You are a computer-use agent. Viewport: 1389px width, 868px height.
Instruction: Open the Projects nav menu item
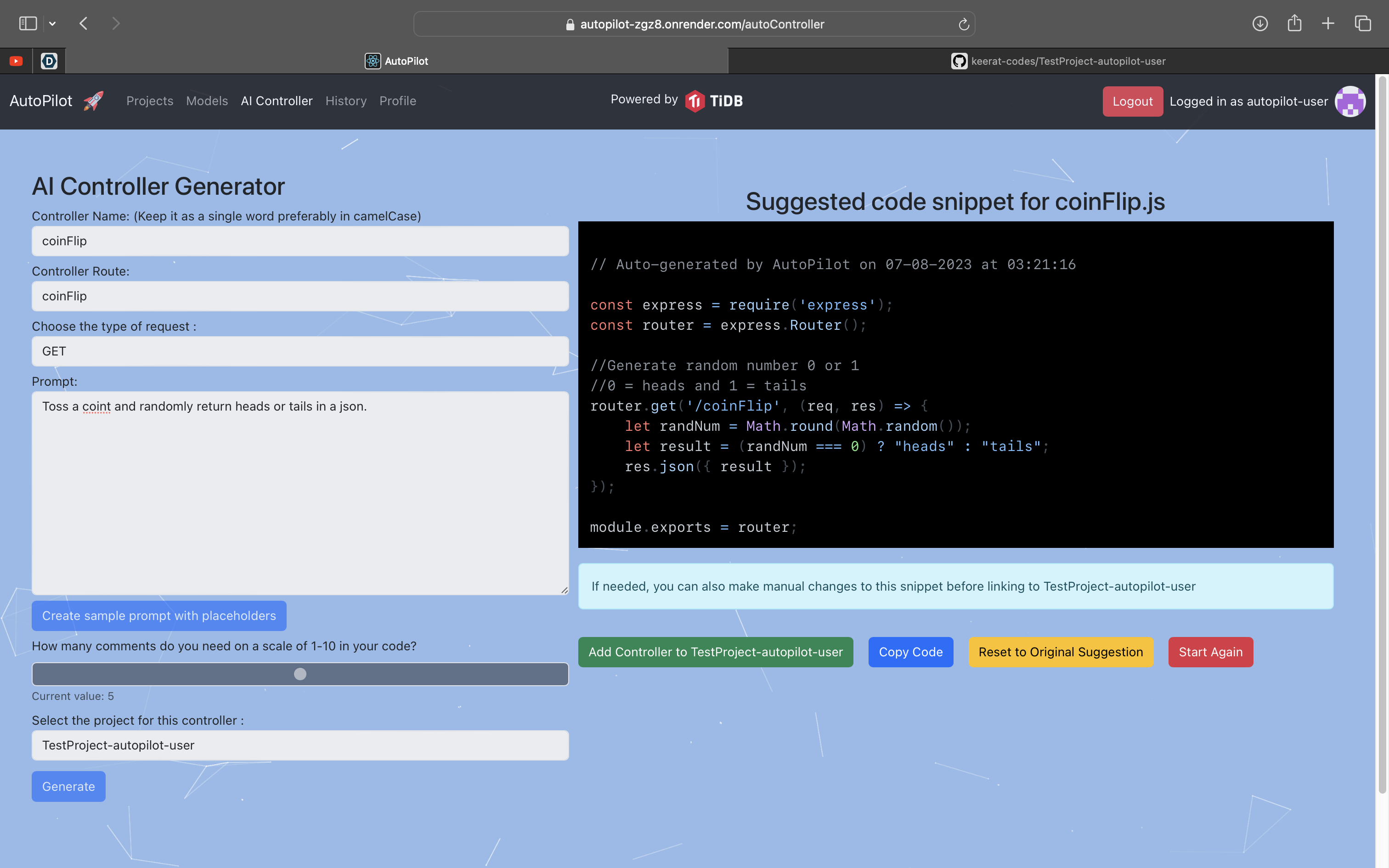click(x=149, y=101)
